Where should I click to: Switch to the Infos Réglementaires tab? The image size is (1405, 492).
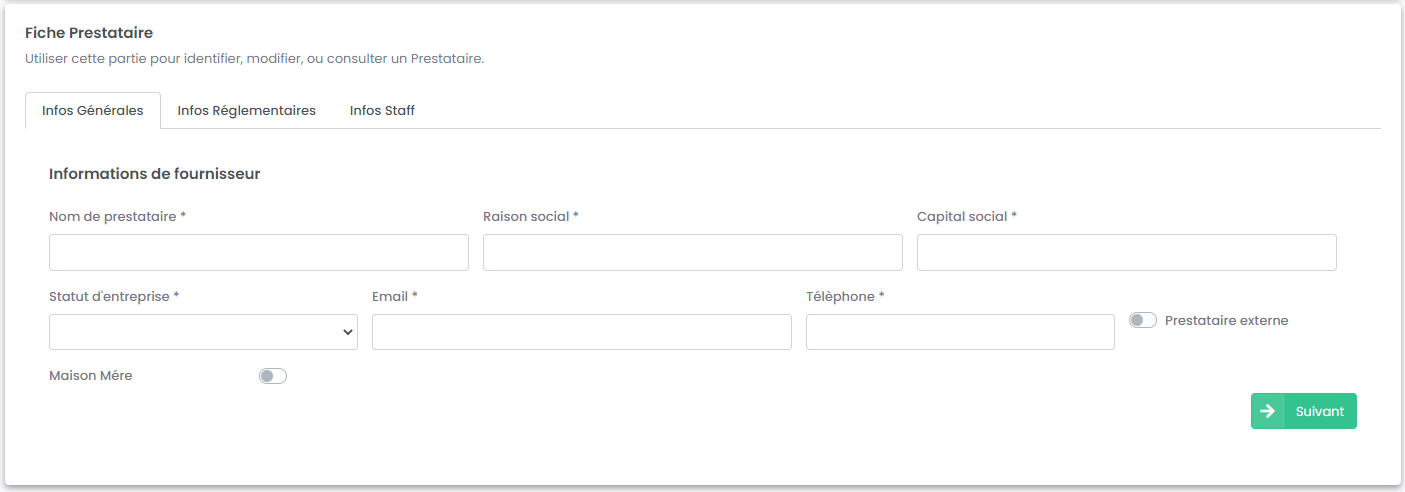coord(246,111)
